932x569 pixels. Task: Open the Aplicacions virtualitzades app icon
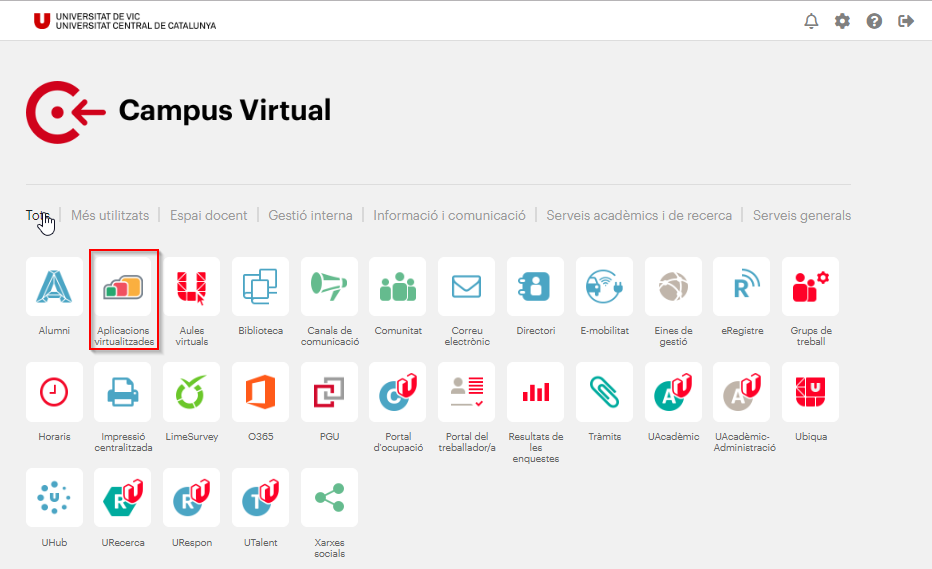(x=124, y=287)
